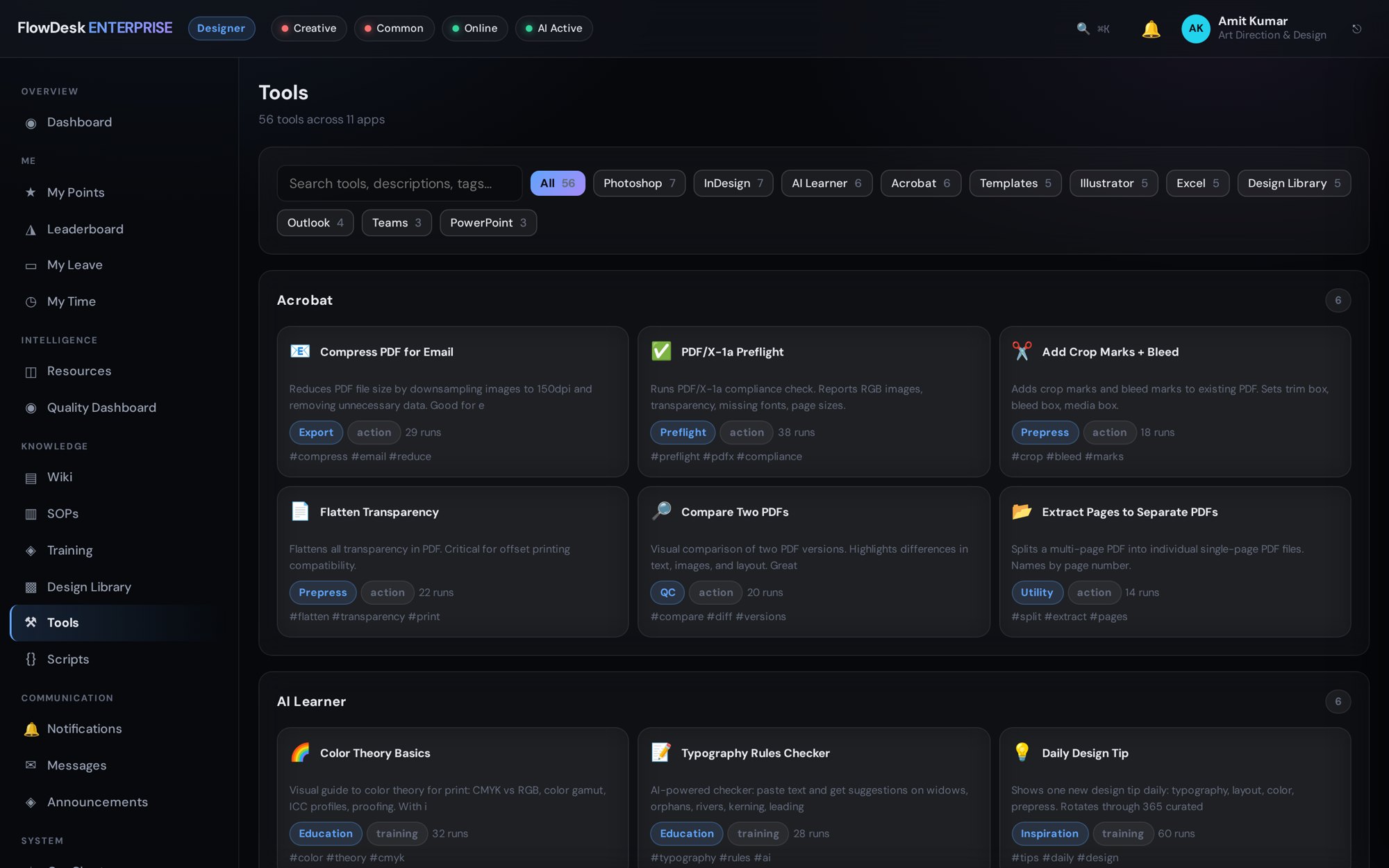The height and width of the screenshot is (868, 1389).
Task: Click the Compare Two PDFs magnifier icon
Action: 661,511
